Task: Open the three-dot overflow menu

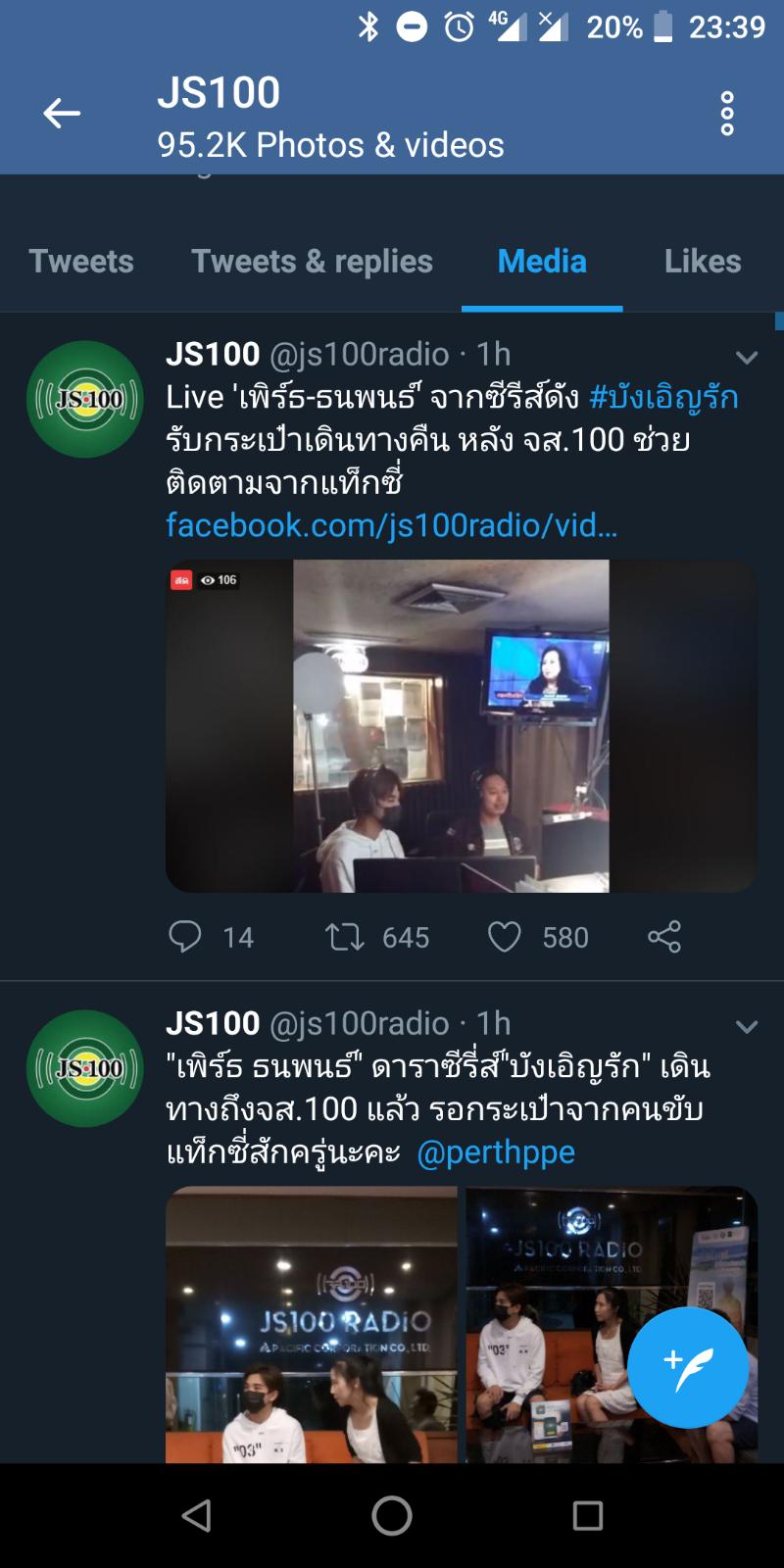Action: (727, 114)
